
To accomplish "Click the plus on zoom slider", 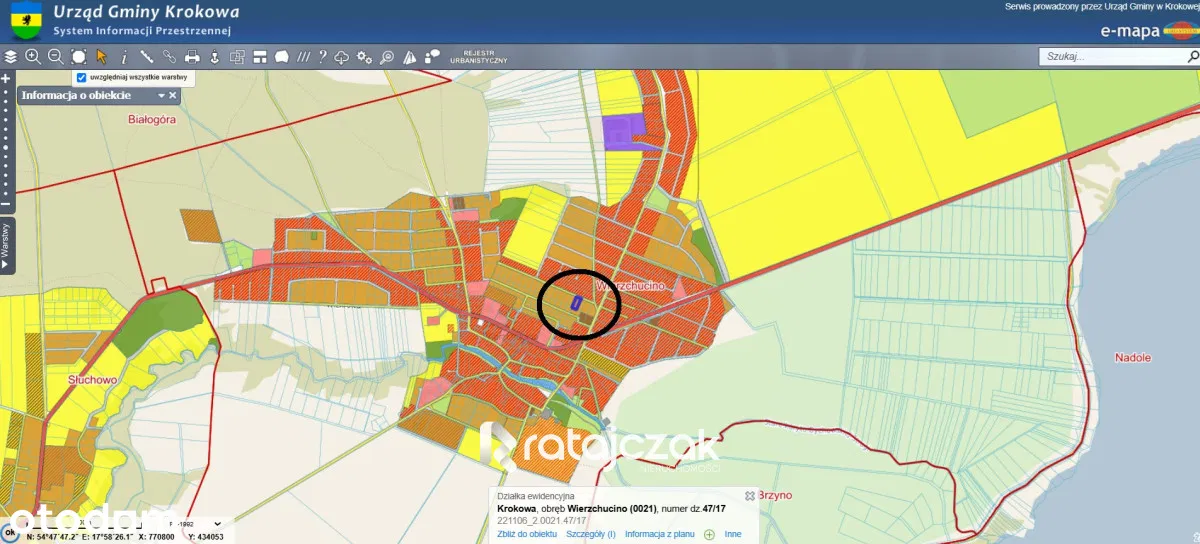I will [6, 78].
